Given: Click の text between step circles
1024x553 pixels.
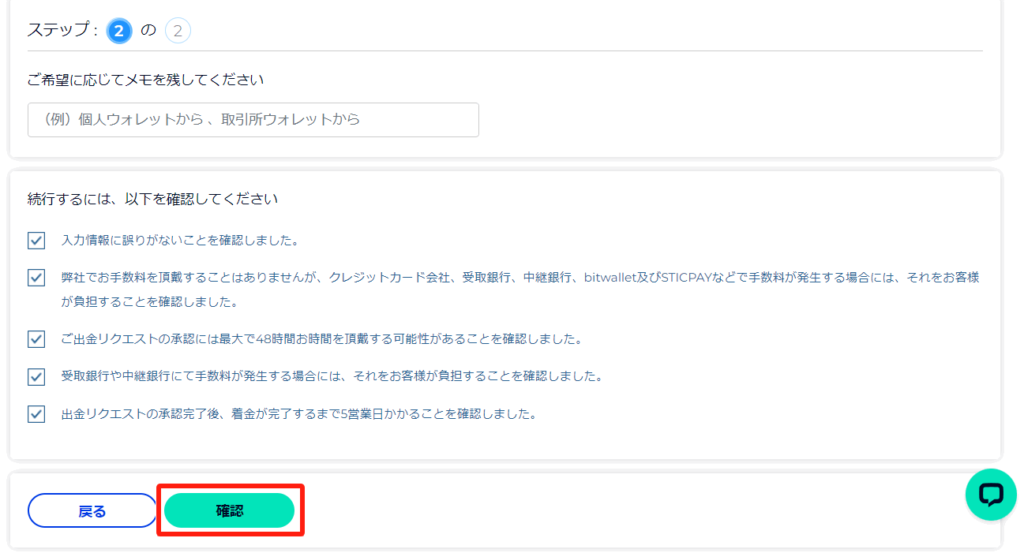Looking at the screenshot, I should coord(148,31).
